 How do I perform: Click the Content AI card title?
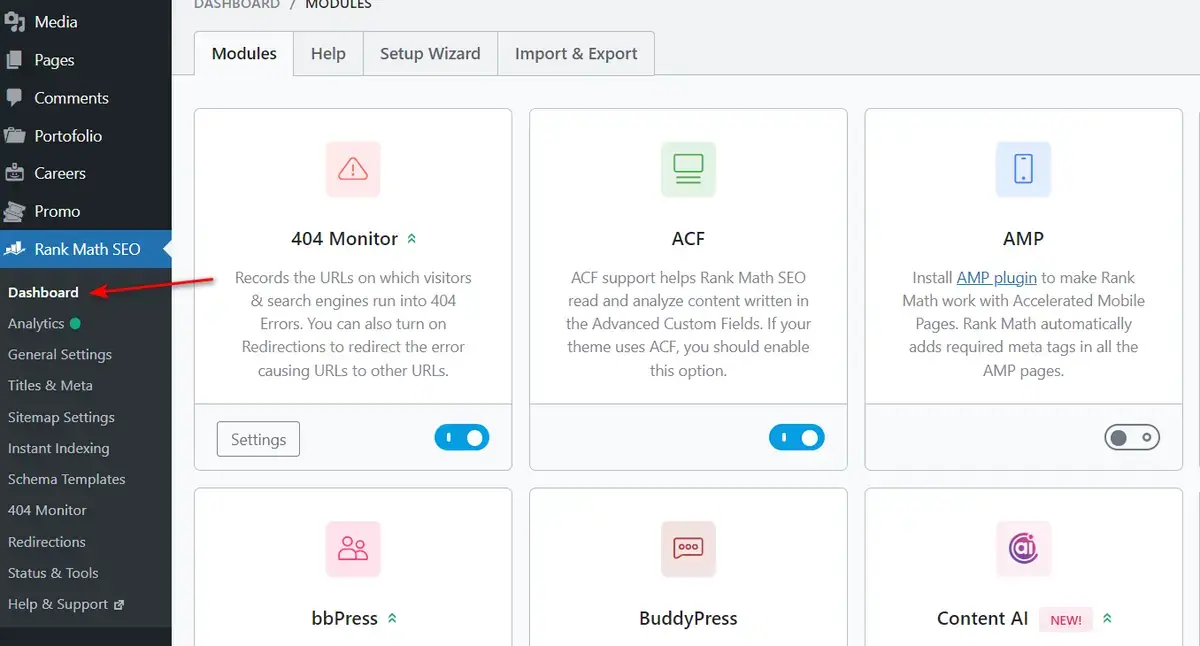click(x=982, y=619)
